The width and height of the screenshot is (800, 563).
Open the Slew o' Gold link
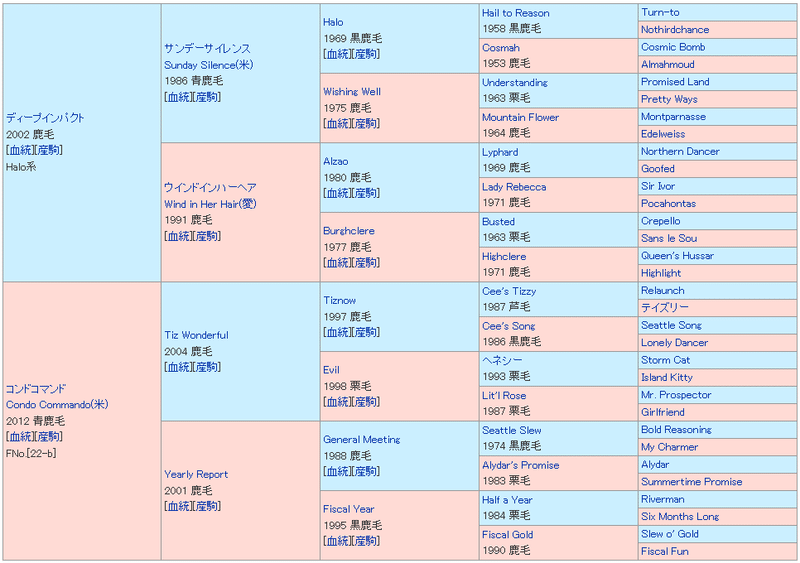pos(670,534)
